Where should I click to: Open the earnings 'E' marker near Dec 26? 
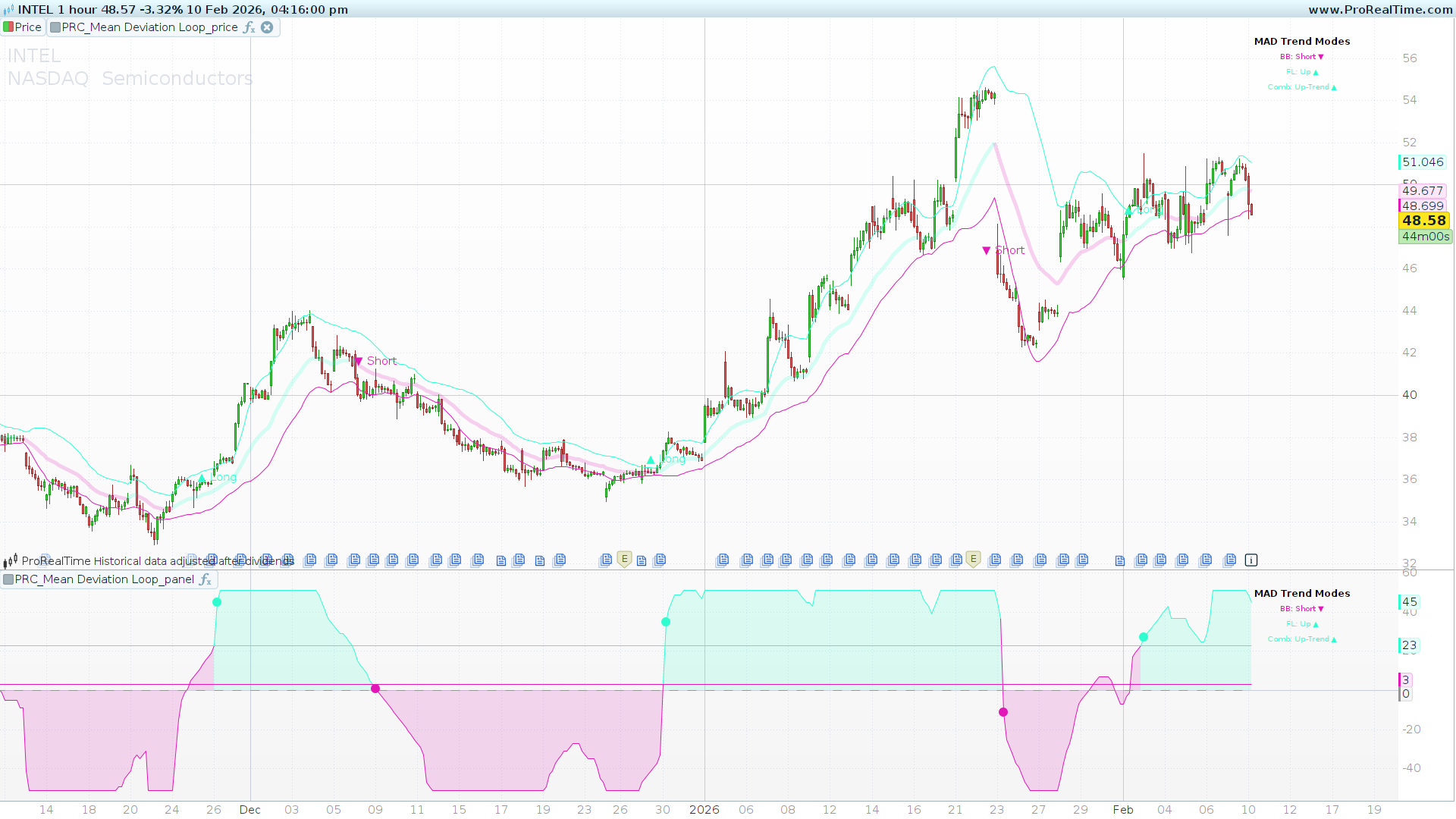(x=624, y=559)
